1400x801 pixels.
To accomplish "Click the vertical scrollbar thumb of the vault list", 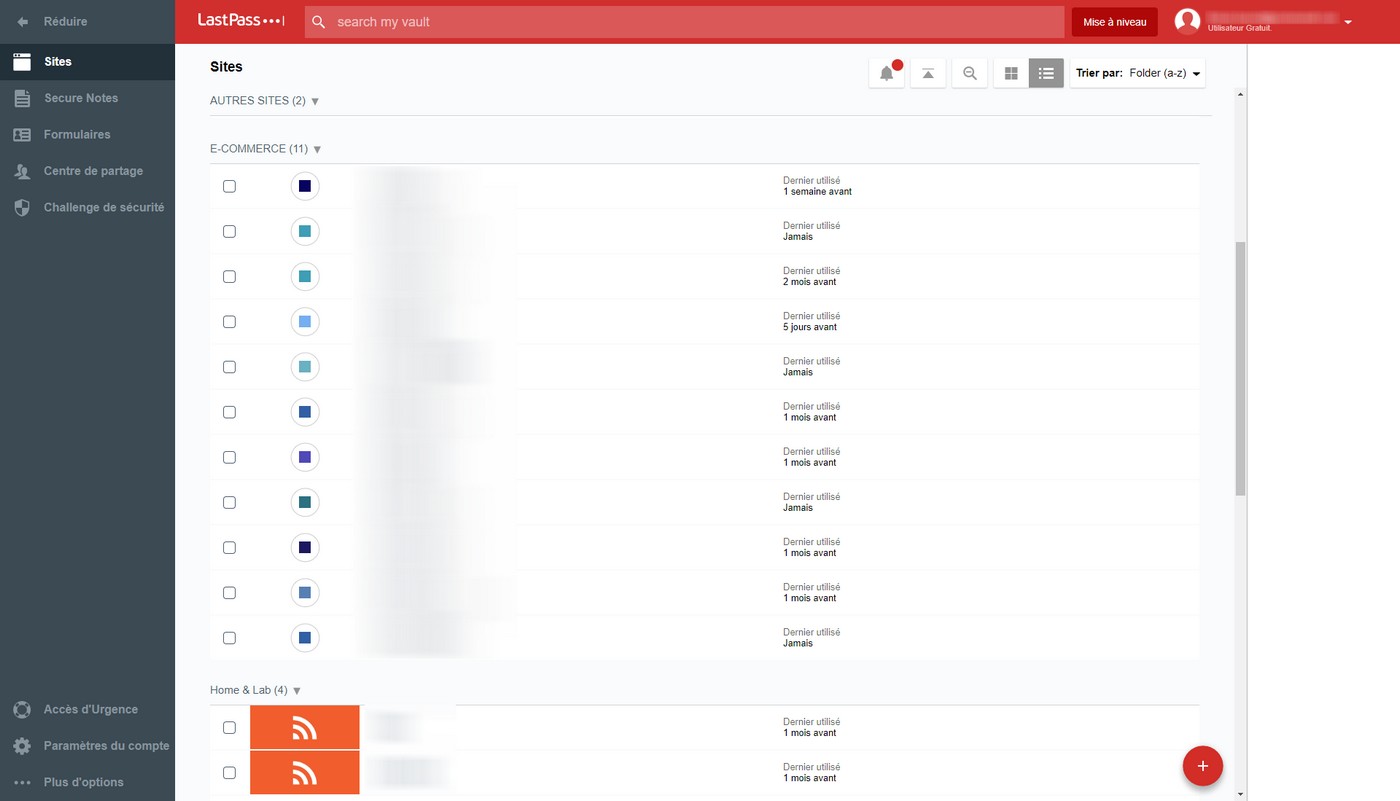I will [x=1241, y=368].
